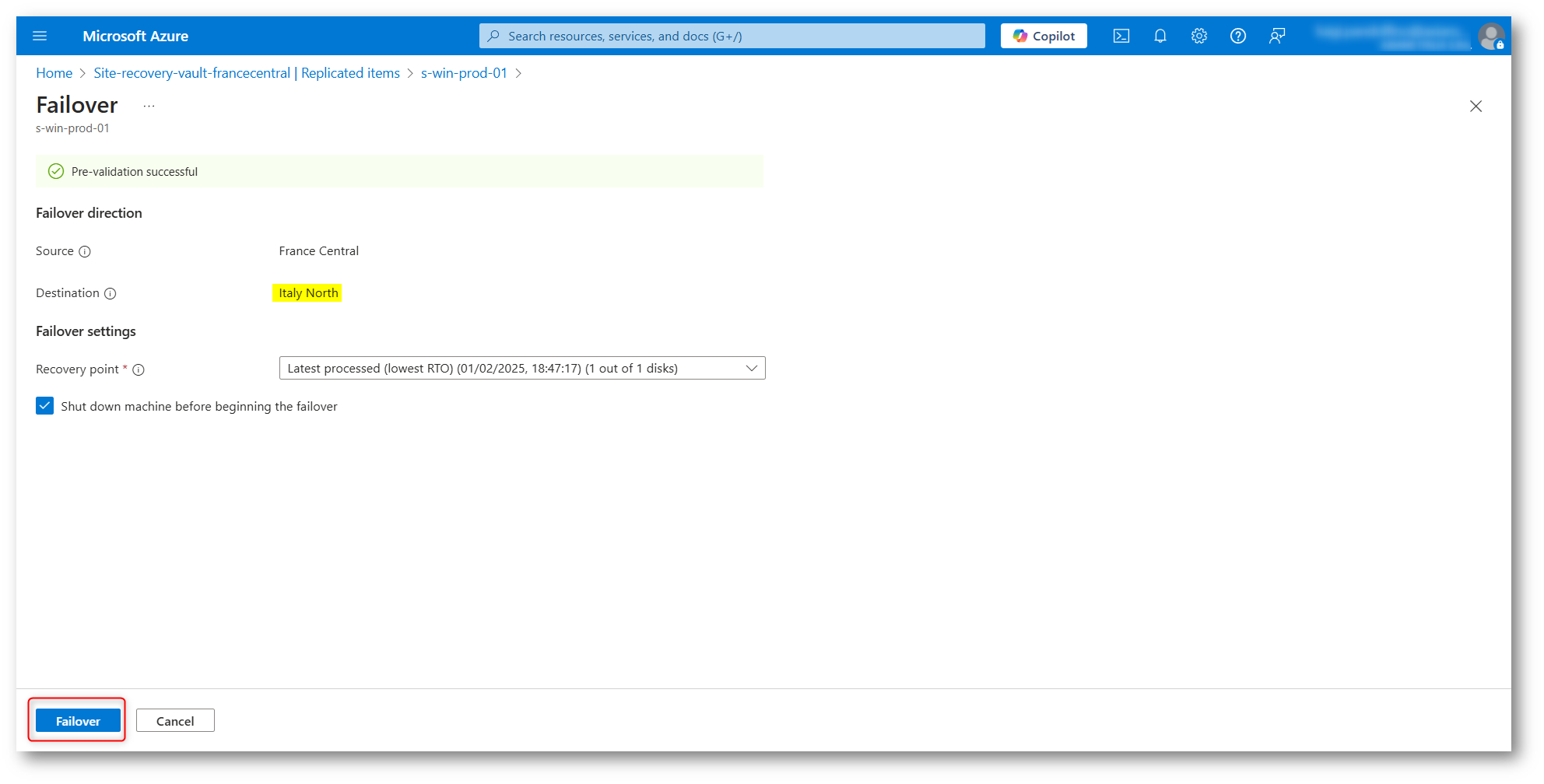Click the Recovery point label
This screenshot has width=1544, height=784.
[x=77, y=369]
